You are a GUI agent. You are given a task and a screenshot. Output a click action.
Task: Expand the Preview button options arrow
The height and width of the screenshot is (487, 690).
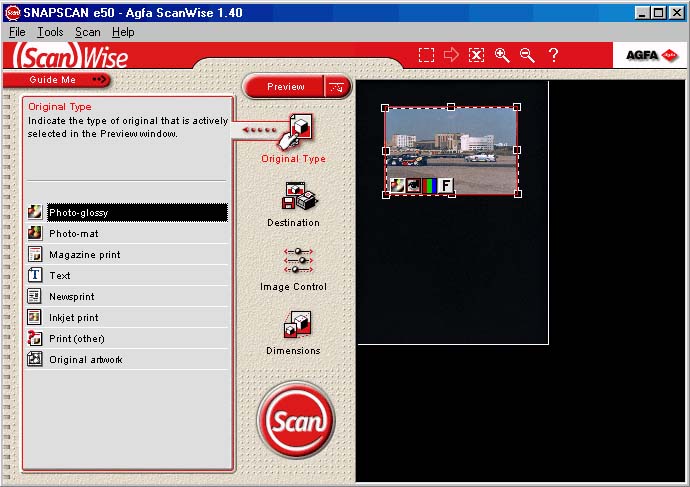[338, 87]
